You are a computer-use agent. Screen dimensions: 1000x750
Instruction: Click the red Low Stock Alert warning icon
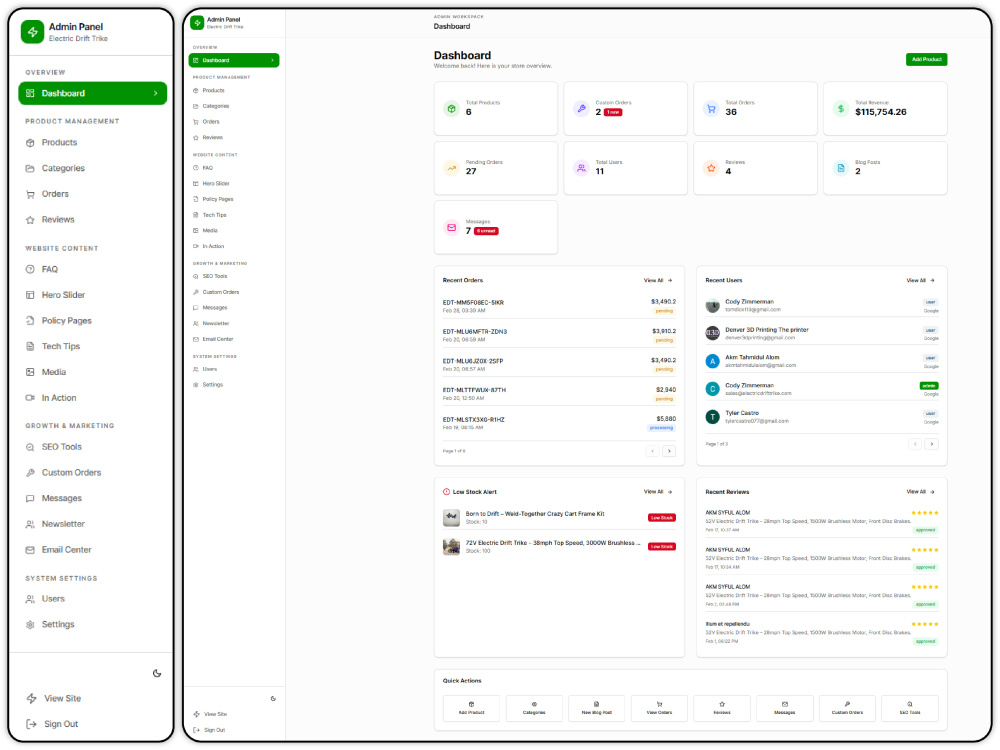coord(446,492)
